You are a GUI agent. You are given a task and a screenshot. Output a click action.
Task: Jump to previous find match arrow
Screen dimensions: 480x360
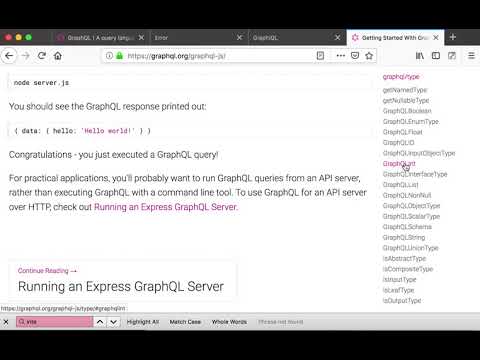pyautogui.click(x=100, y=322)
